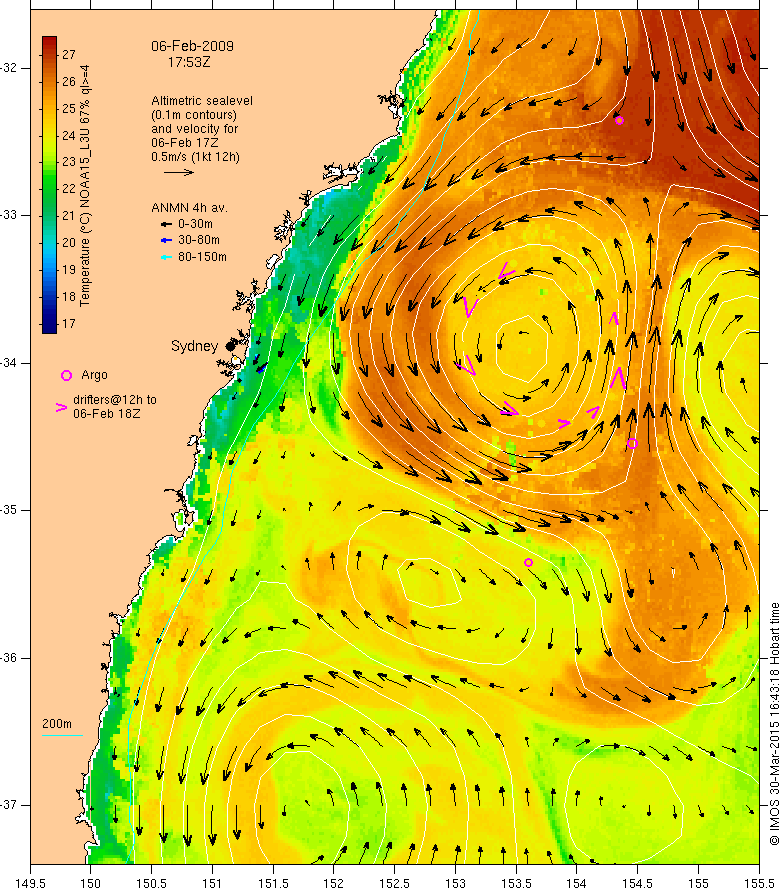Click the "80-150m" depth label
This screenshot has height=890, width=780.
(x=202, y=257)
